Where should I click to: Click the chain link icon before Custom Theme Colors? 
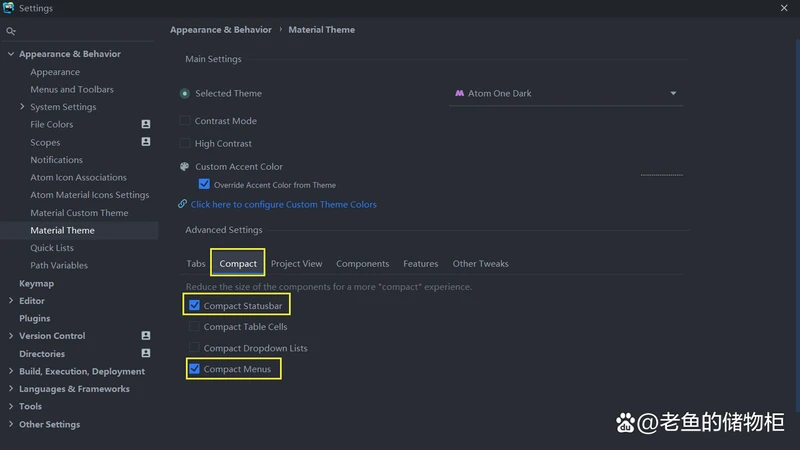(x=182, y=204)
